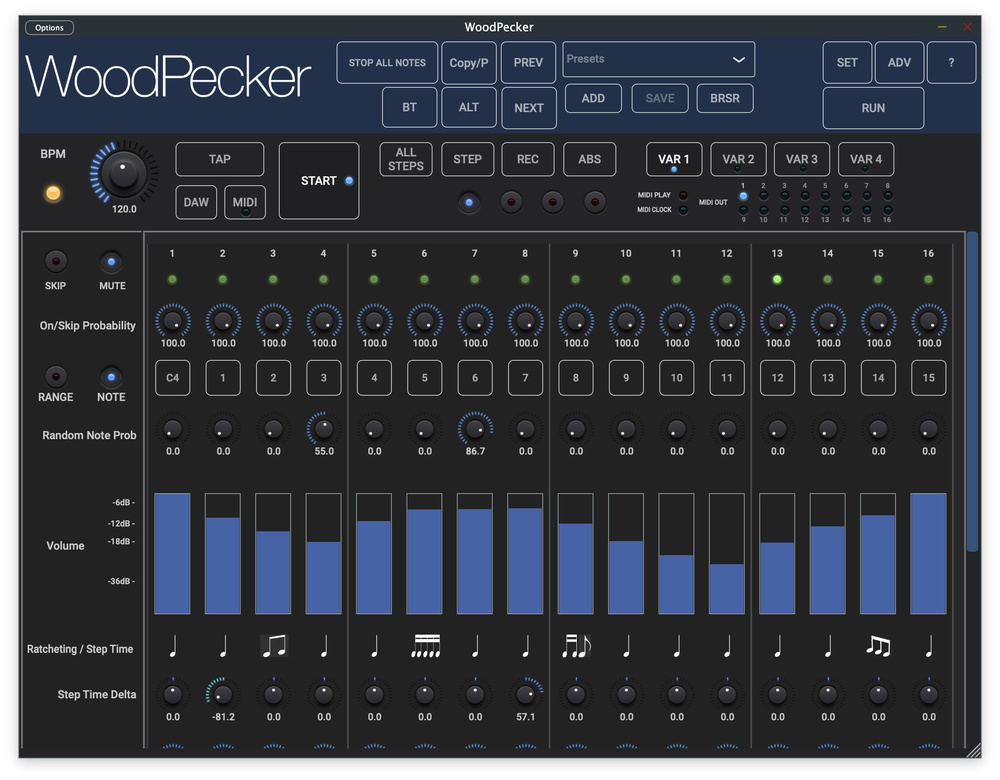Click the step 12 volume bar

coord(727,553)
